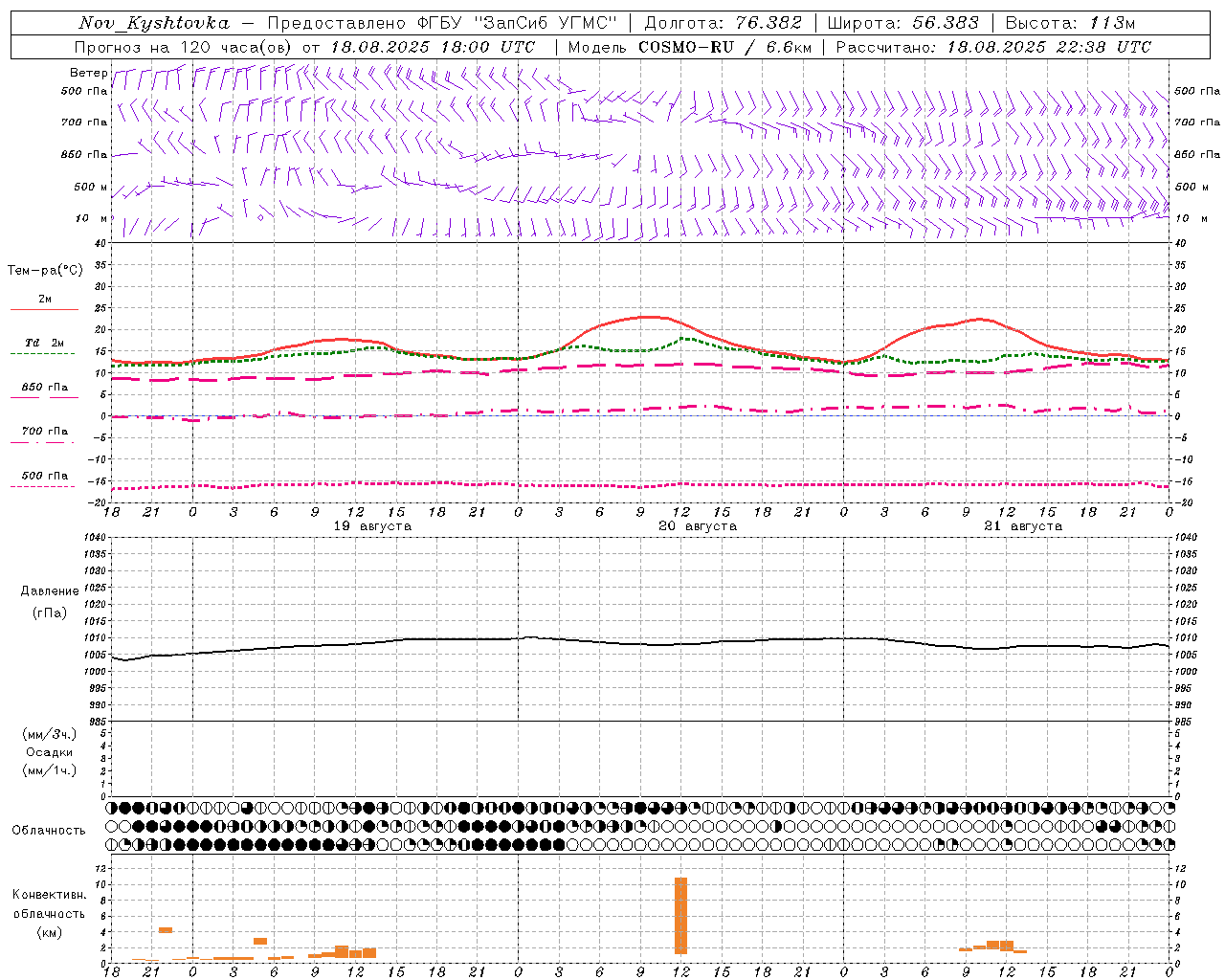
Task: Click the Облачность row label
Action: pos(49,831)
